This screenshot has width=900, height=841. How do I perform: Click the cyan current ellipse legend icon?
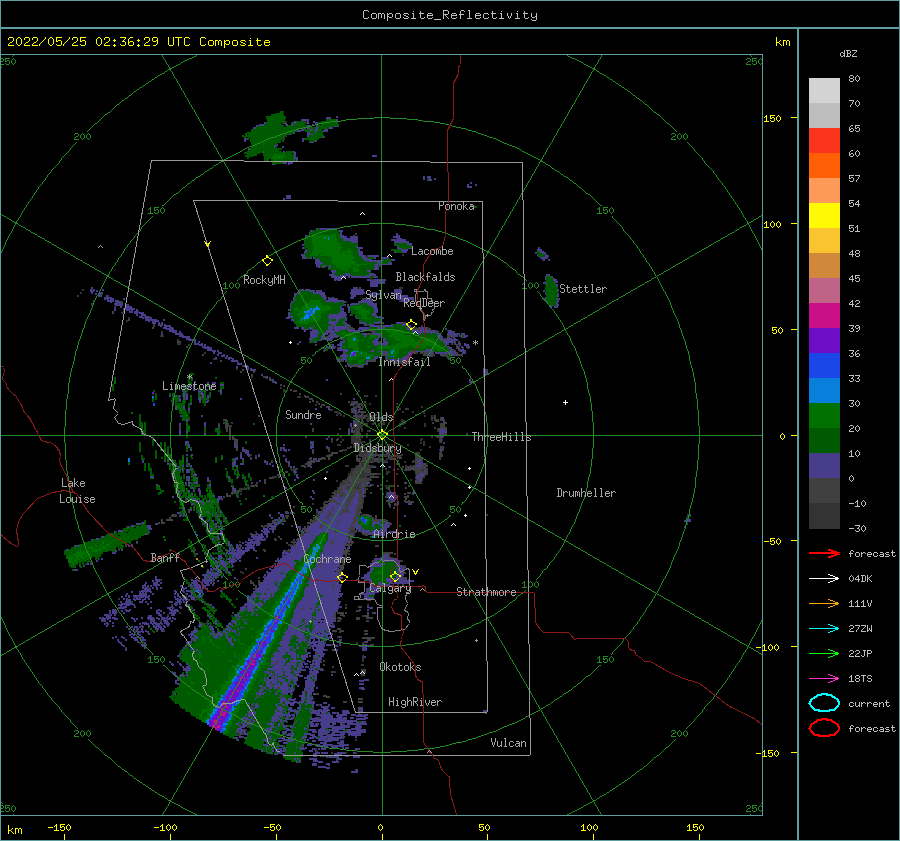tap(824, 703)
